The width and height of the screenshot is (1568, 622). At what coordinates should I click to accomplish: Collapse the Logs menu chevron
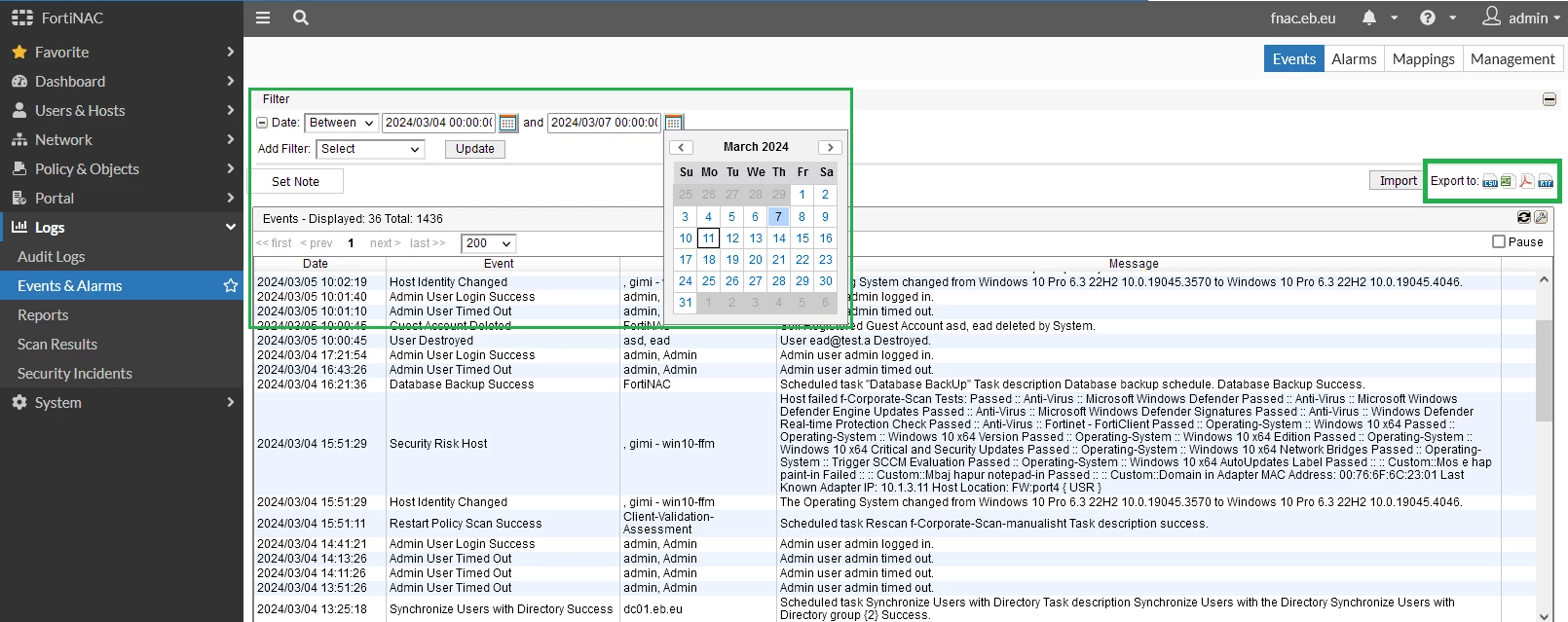click(x=230, y=227)
